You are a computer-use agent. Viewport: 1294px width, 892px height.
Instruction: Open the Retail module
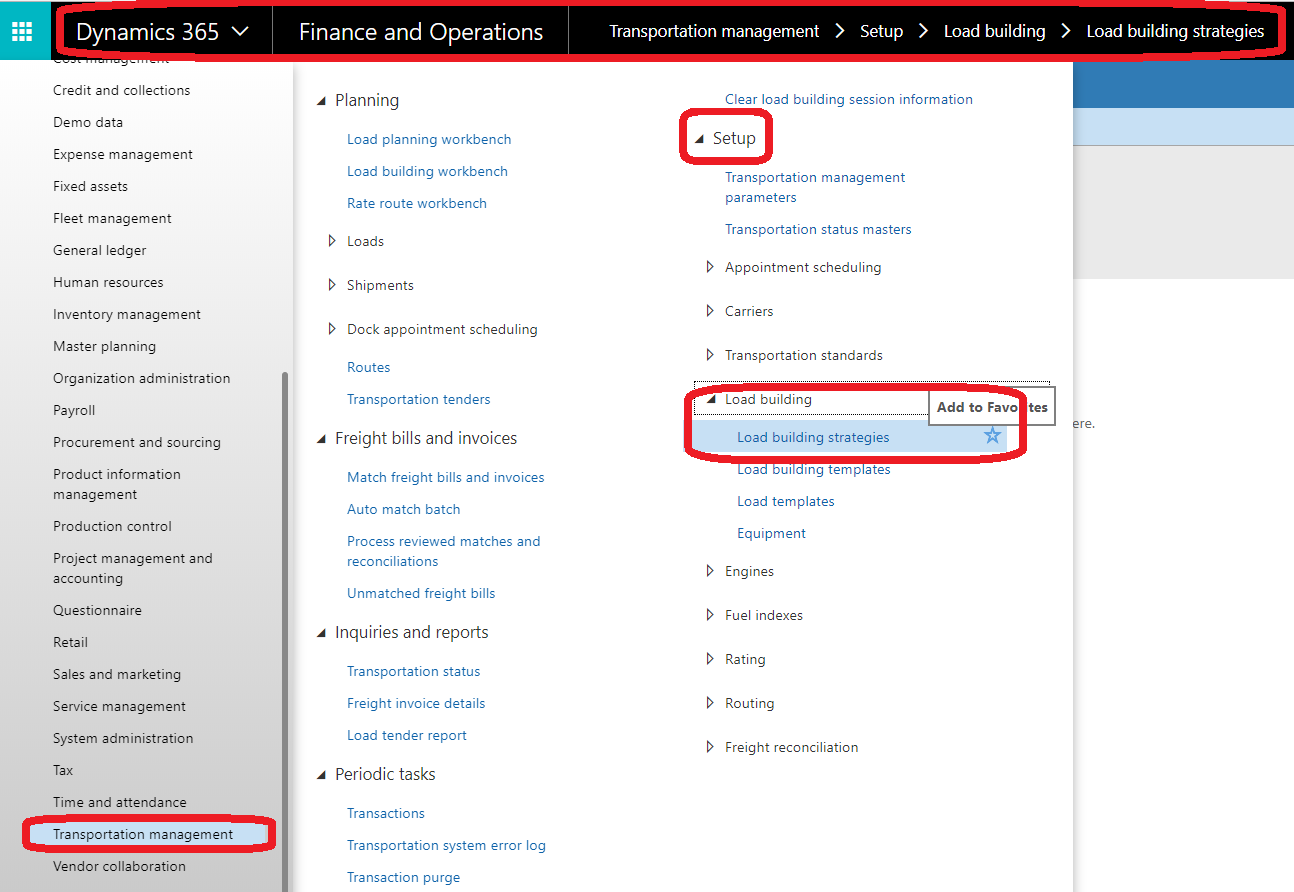coord(70,642)
